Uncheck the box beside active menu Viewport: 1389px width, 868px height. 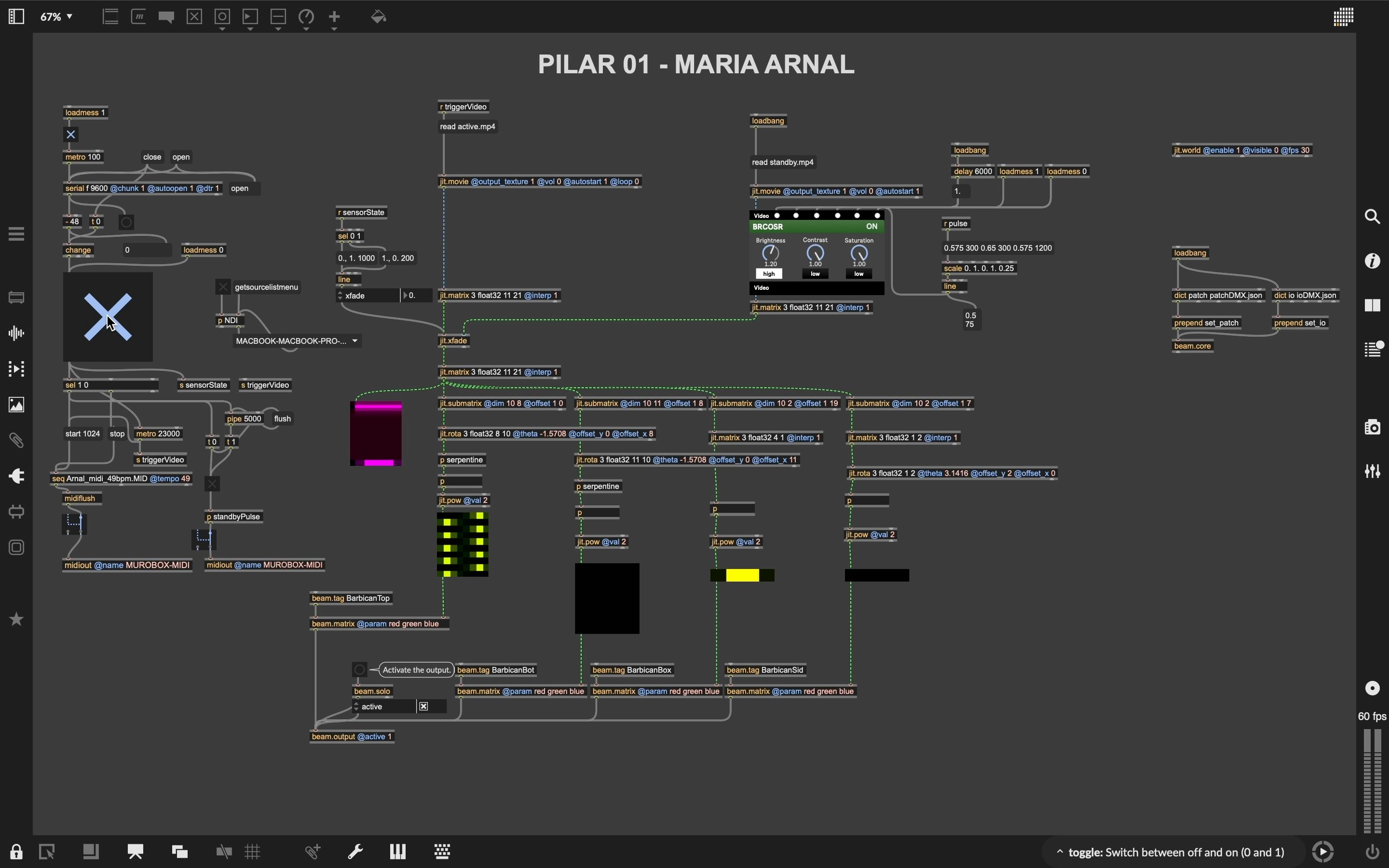coord(423,706)
